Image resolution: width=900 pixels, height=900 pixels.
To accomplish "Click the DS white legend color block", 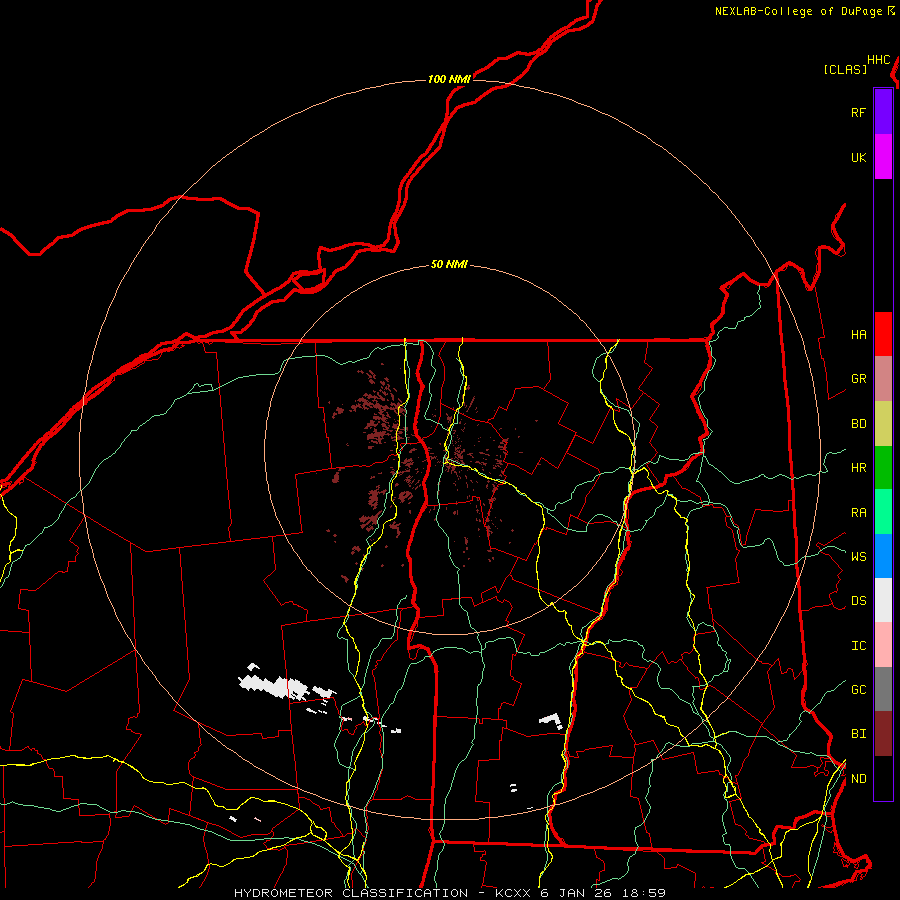I will click(883, 600).
